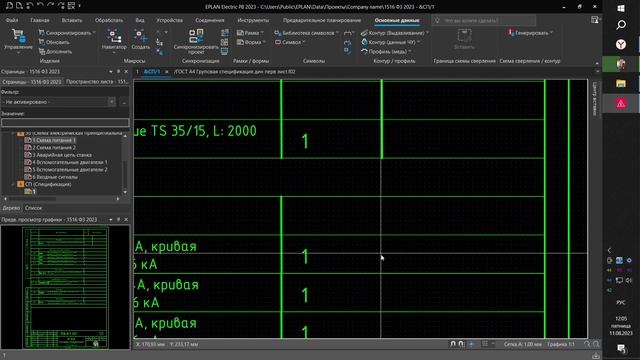This screenshot has height=360, width=640.
Task: Switch to the Вставить ribbon tab
Action: click(72, 20)
